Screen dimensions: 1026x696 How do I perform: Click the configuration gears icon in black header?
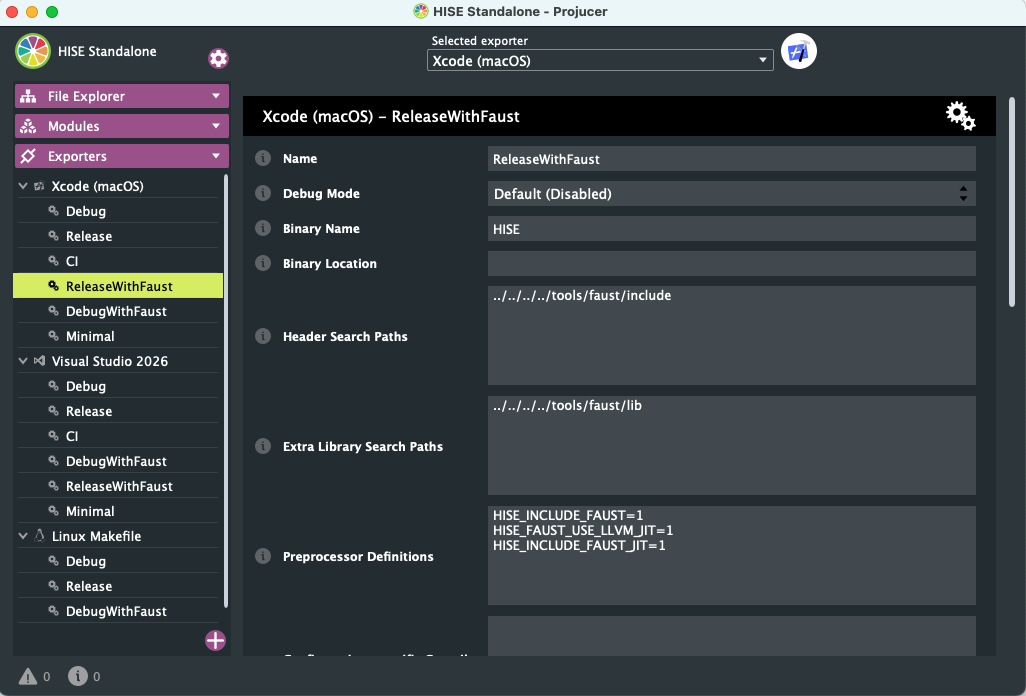click(960, 116)
